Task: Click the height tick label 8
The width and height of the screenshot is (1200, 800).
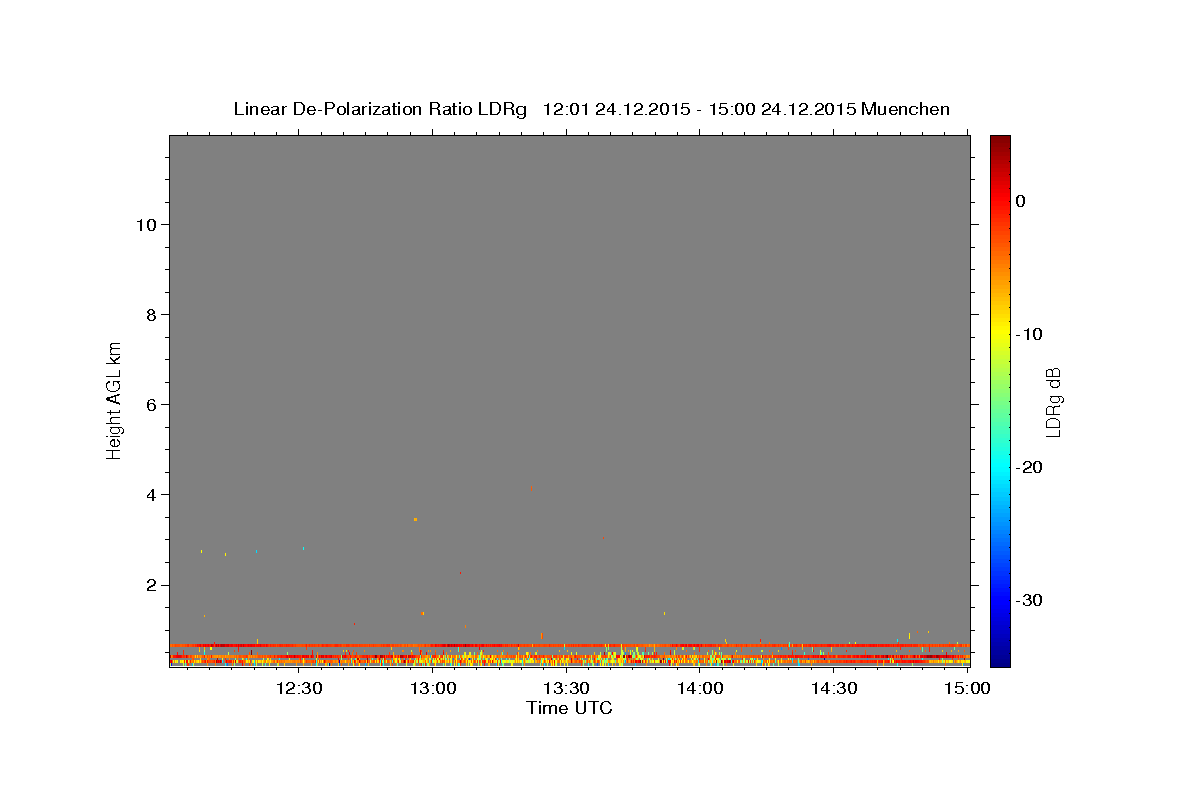Action: pyautogui.click(x=151, y=314)
